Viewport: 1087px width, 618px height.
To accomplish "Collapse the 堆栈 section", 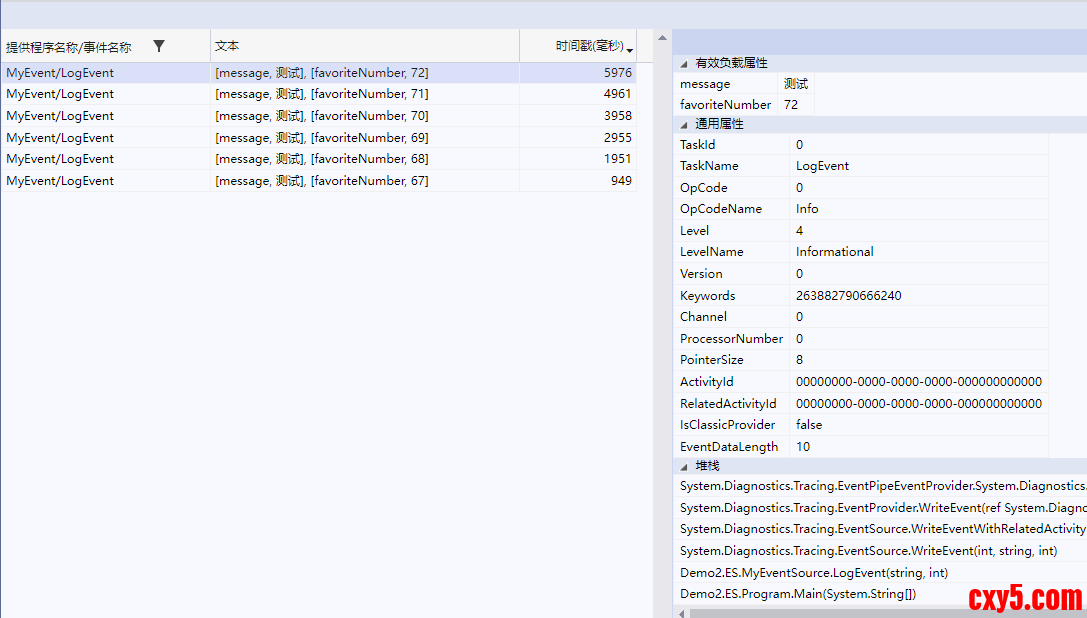I will coord(684,467).
